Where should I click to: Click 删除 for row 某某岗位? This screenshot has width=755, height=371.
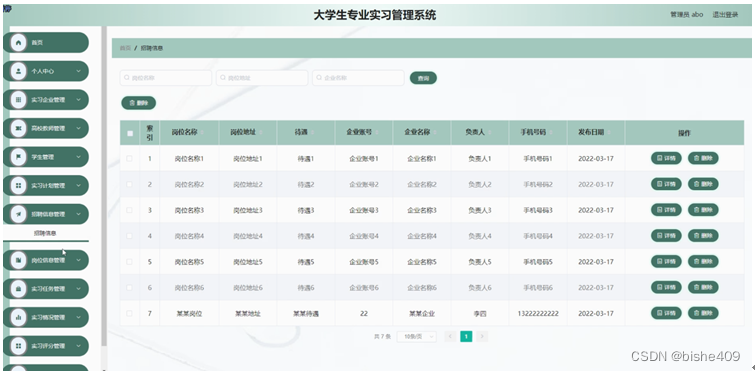703,313
